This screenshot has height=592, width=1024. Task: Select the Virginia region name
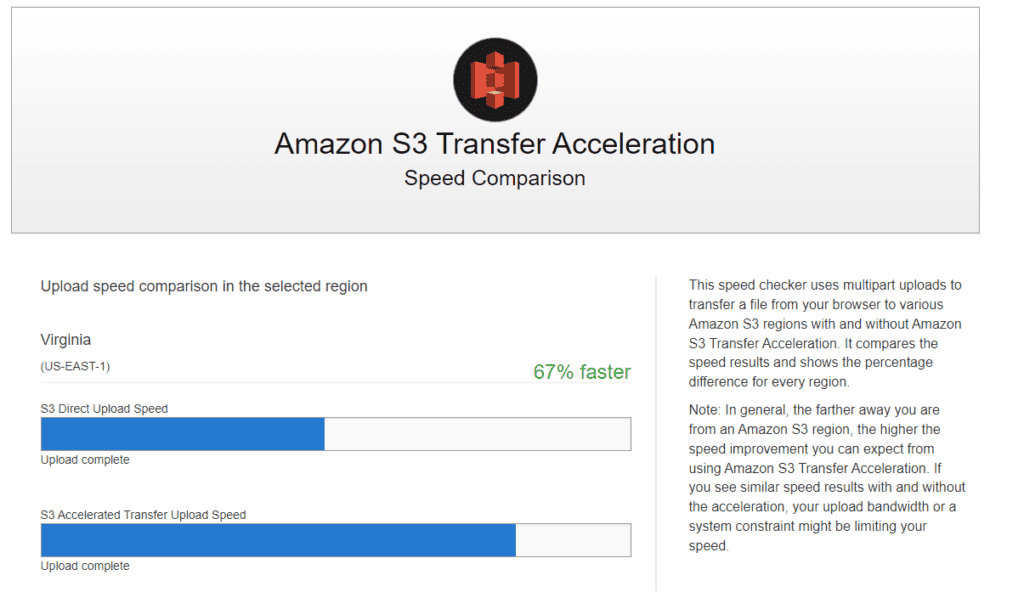pyautogui.click(x=66, y=340)
